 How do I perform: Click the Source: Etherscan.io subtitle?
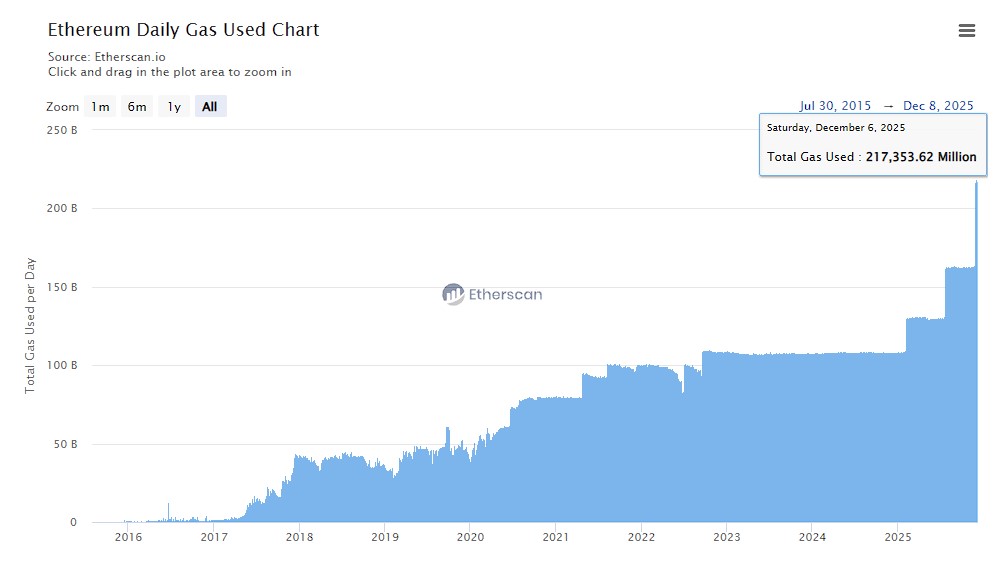107,57
